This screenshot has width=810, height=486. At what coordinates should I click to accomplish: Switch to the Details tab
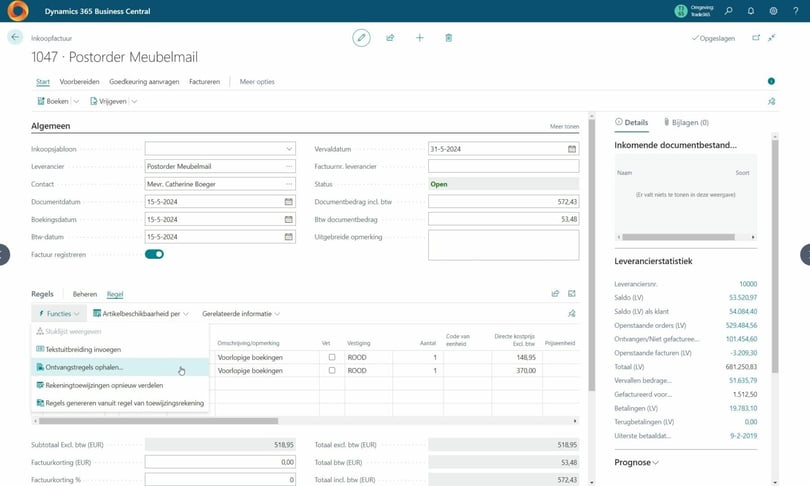(631, 122)
